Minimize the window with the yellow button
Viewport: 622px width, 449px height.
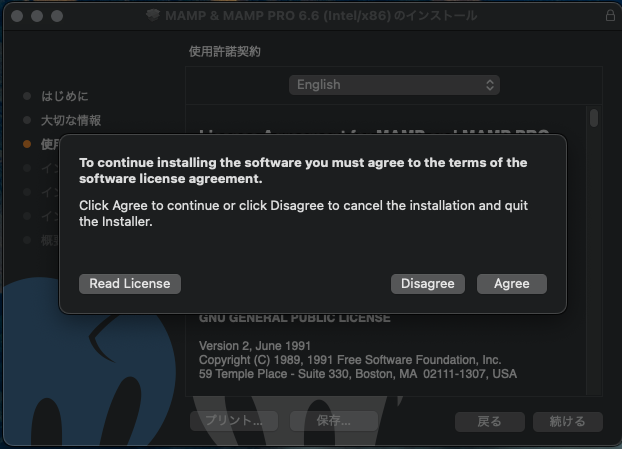[37, 16]
